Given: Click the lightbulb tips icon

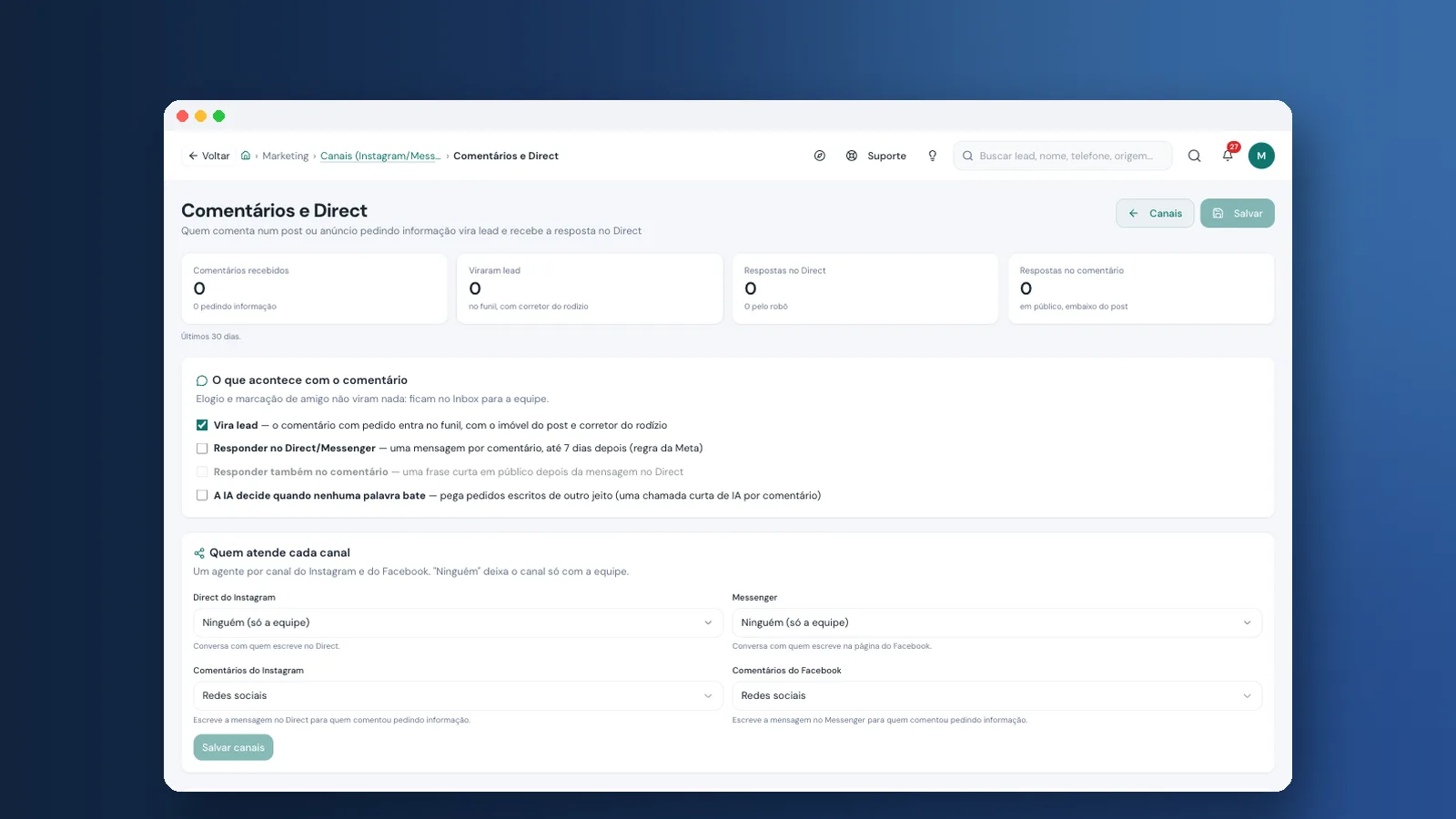Looking at the screenshot, I should (x=932, y=156).
